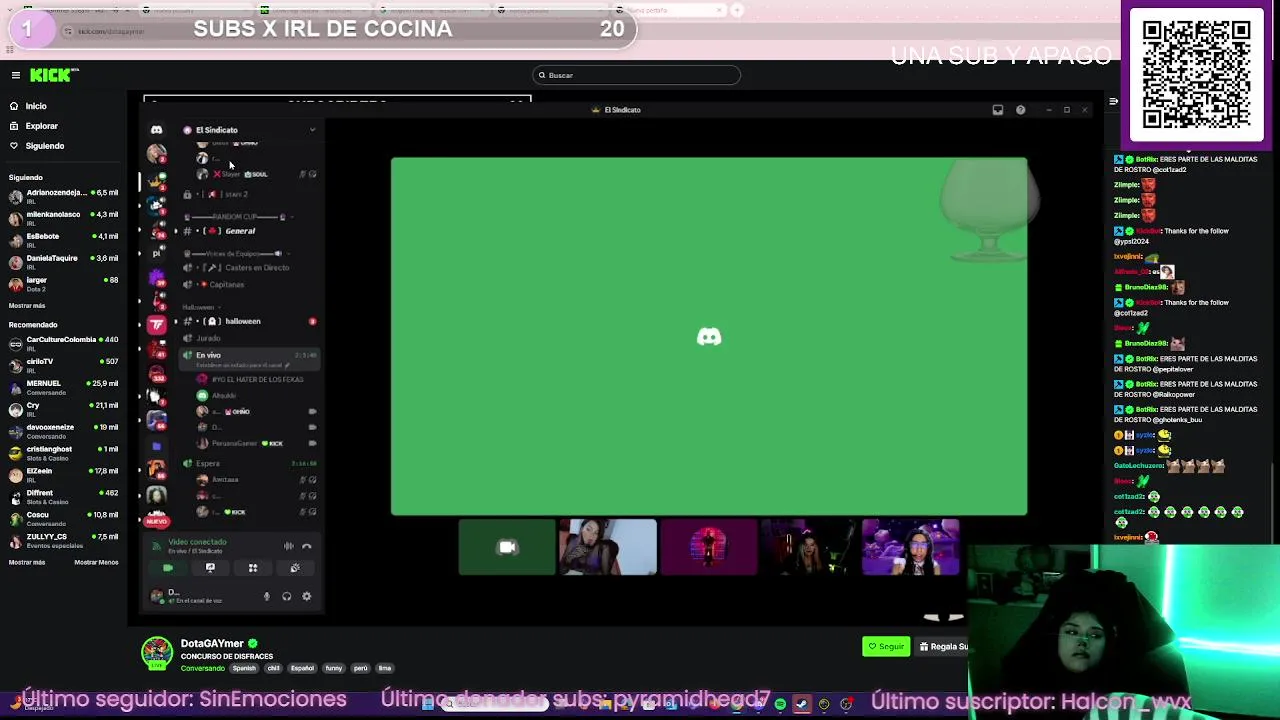Open milenkanolasco channel in sidebar
The image size is (1280, 720).
tap(63, 218)
